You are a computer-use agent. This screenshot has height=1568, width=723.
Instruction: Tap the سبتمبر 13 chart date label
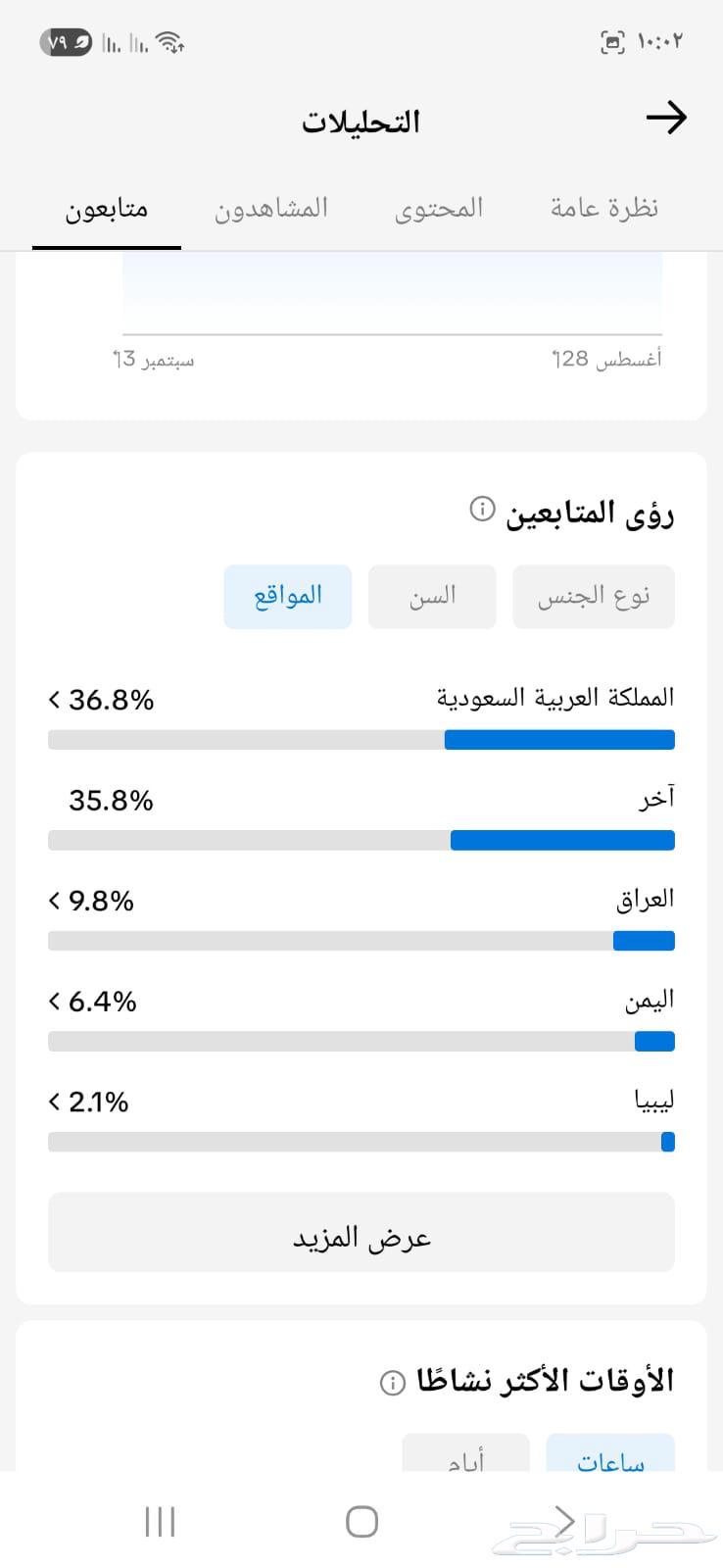pos(153,360)
